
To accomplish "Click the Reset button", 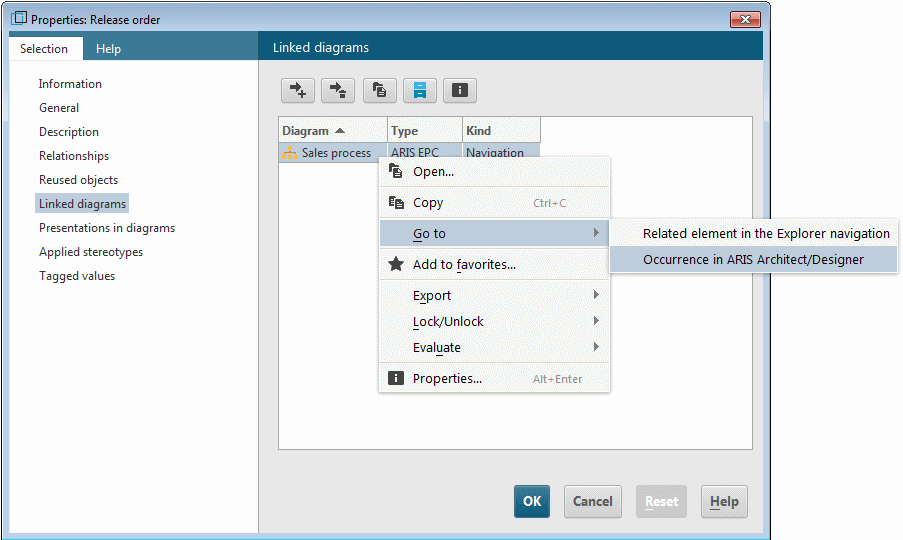I will tap(661, 501).
